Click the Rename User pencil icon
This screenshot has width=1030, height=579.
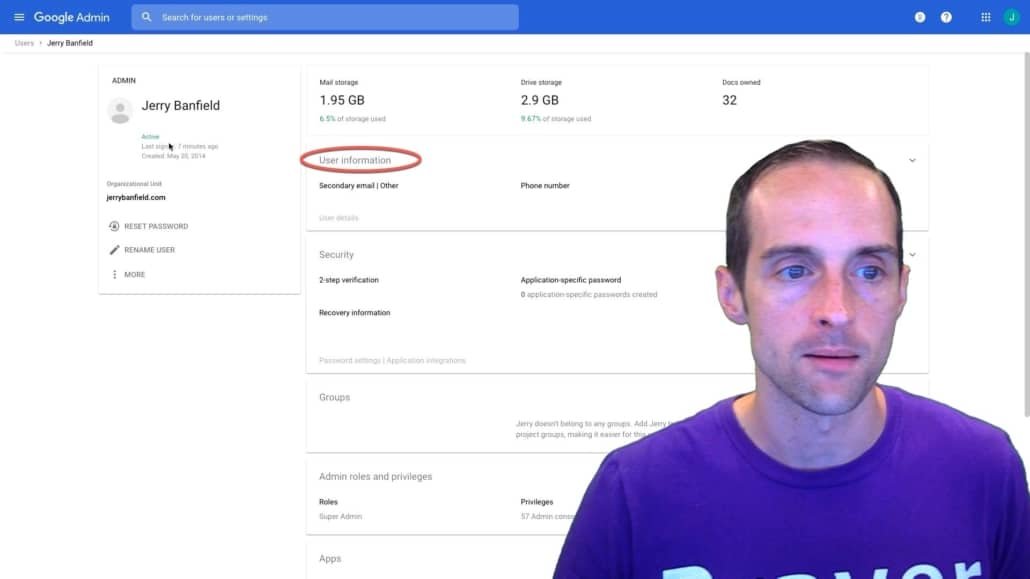point(114,250)
